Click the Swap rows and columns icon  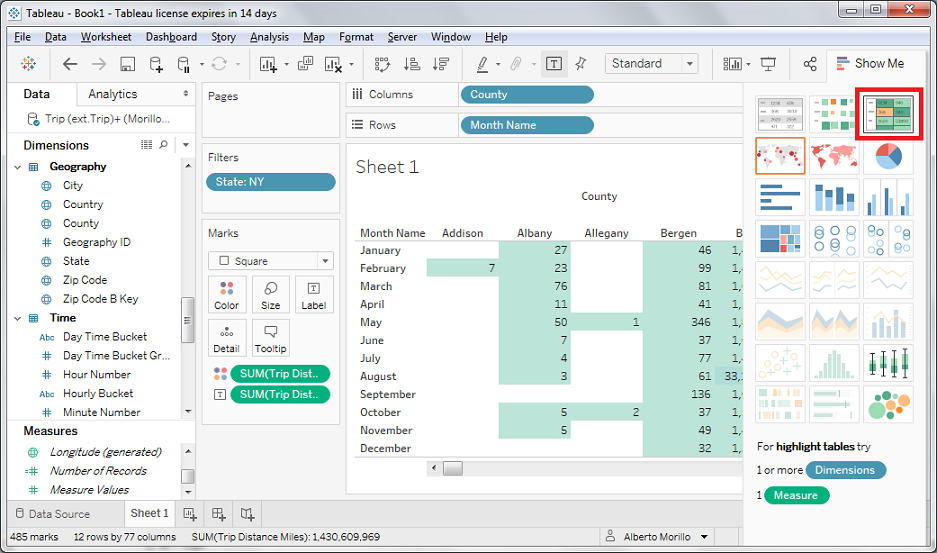pos(382,64)
